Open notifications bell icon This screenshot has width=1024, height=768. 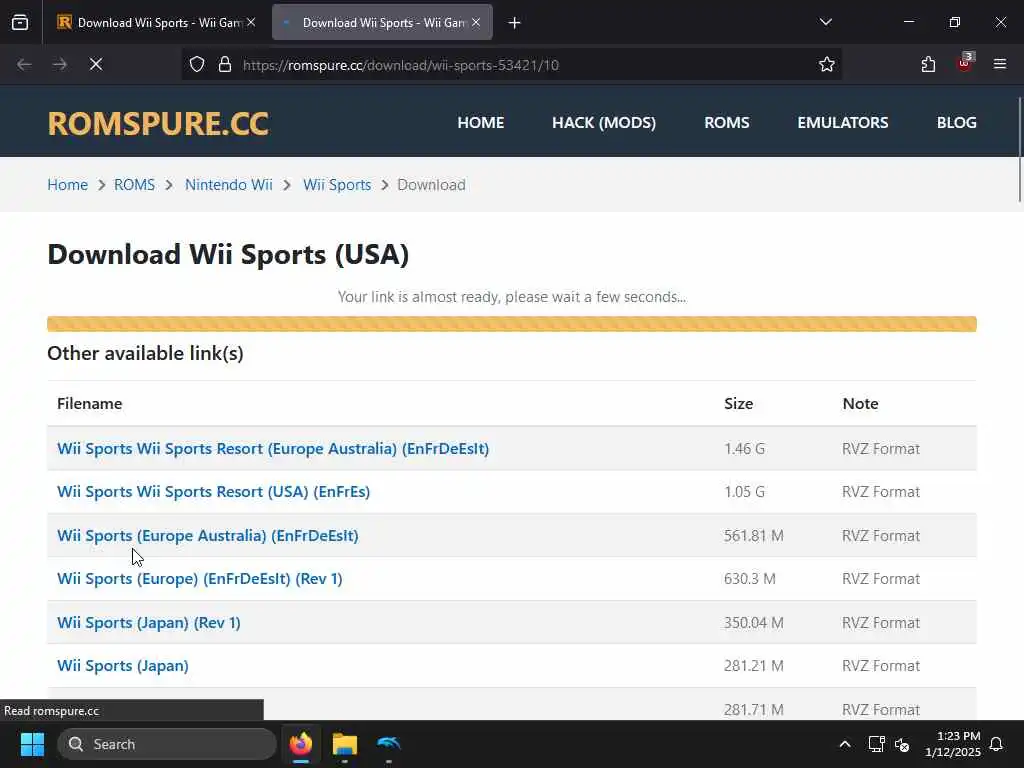tap(997, 744)
